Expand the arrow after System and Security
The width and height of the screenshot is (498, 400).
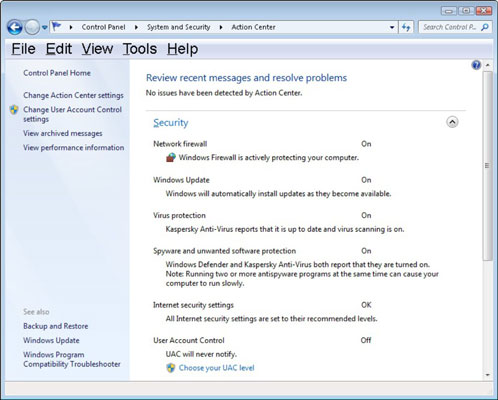(221, 27)
